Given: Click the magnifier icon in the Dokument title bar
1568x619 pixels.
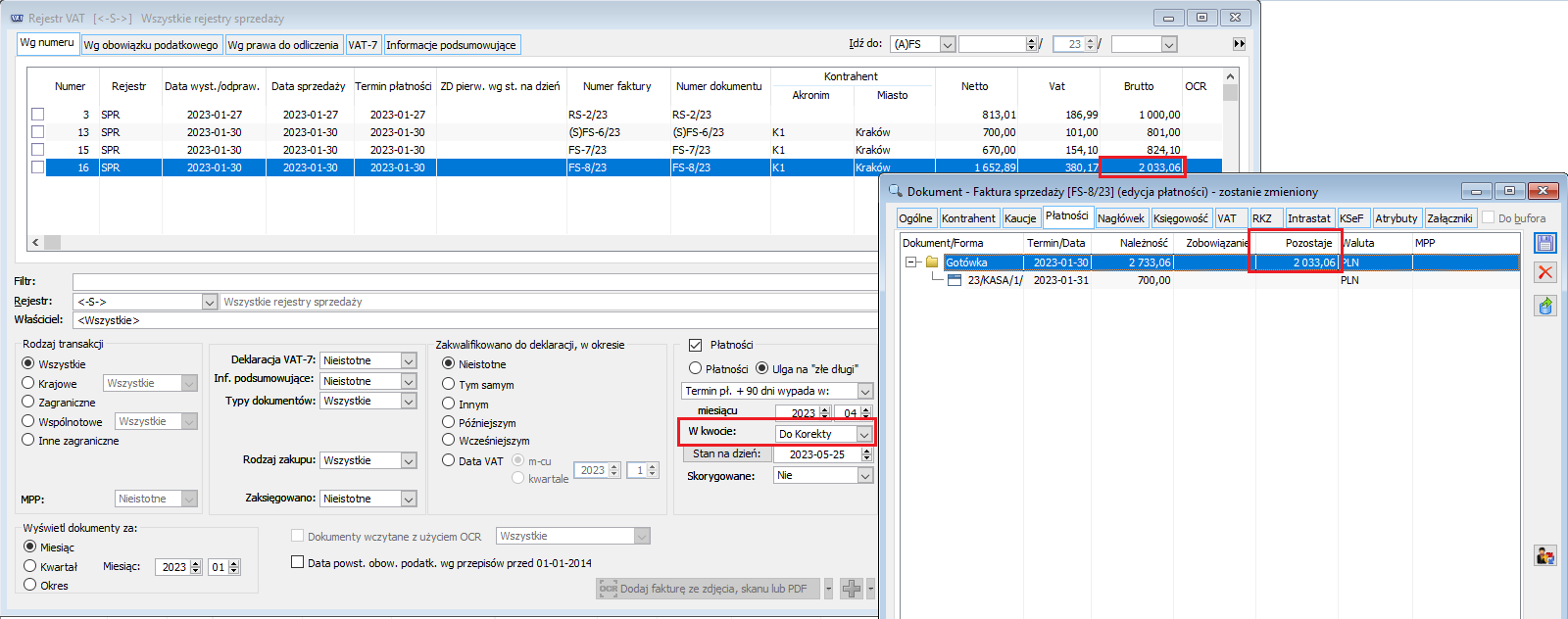Looking at the screenshot, I should coord(895,191).
